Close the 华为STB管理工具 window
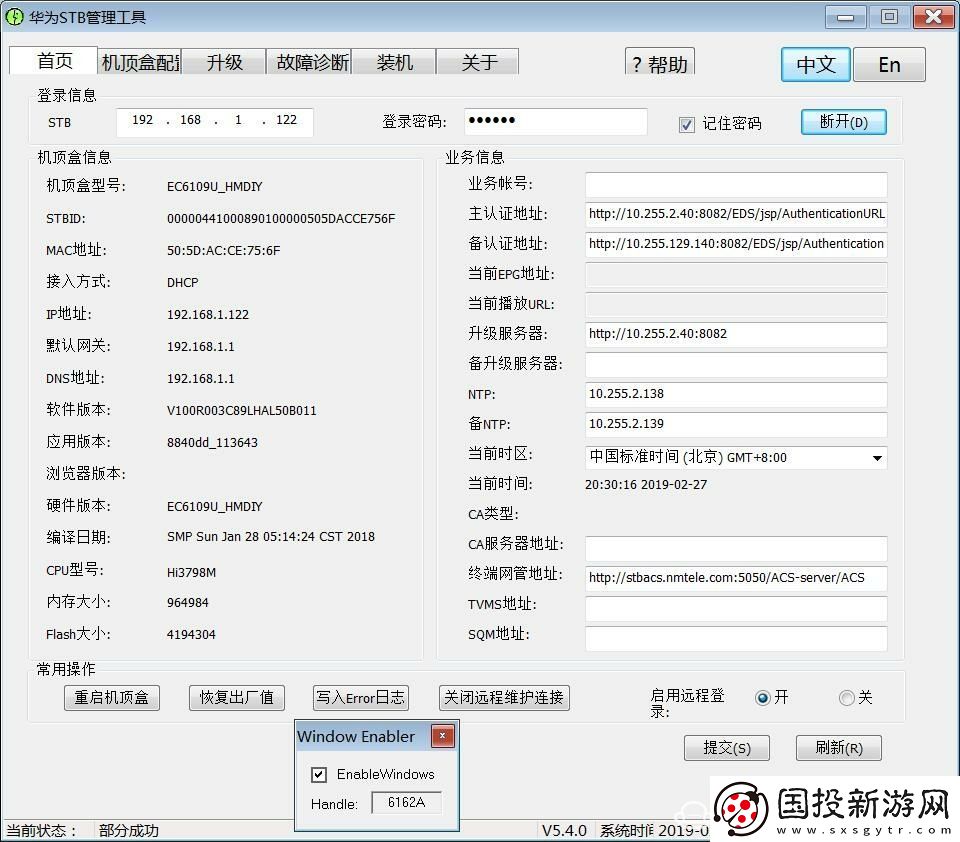The height and width of the screenshot is (842, 960). tap(933, 17)
